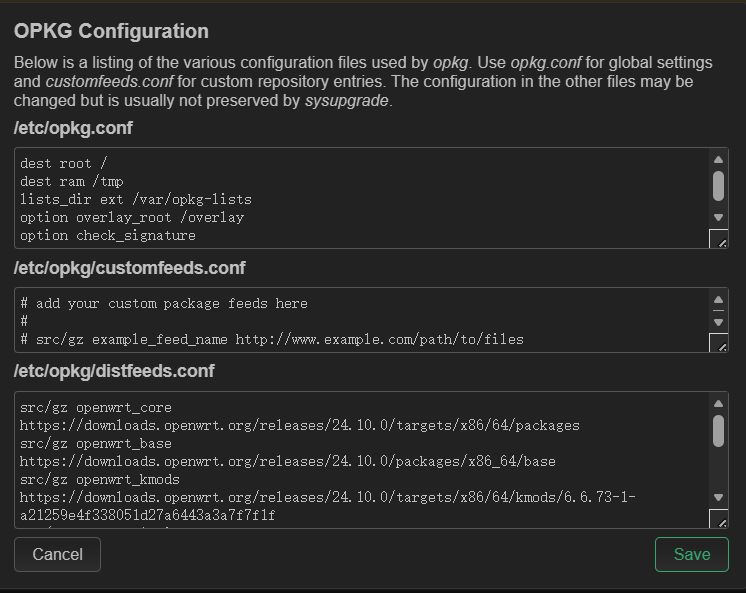Click scroll-down arrow of customfeeds.conf textarea
This screenshot has width=746, height=593.
coord(718,322)
